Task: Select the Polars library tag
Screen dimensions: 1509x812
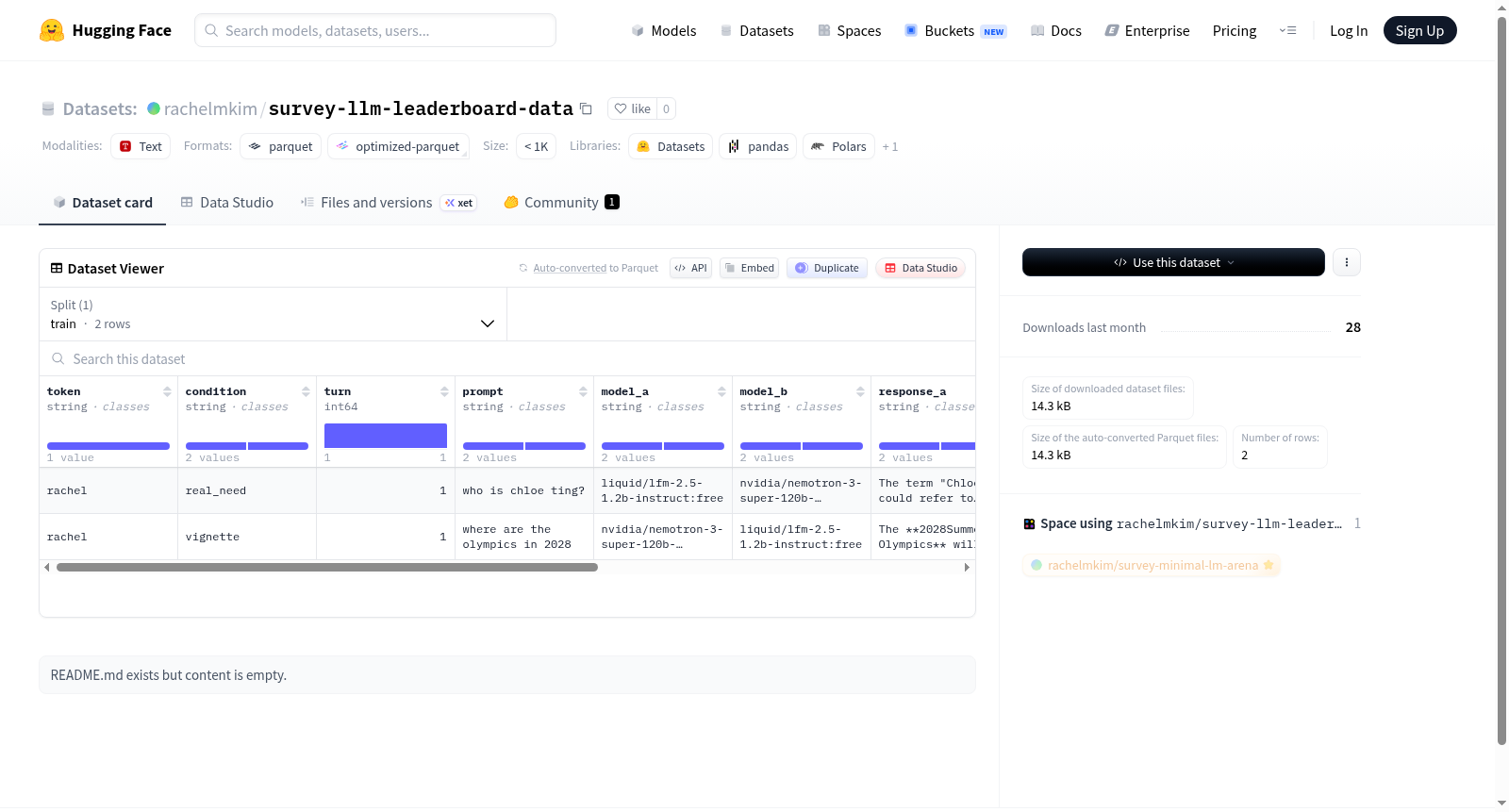Action: (839, 146)
